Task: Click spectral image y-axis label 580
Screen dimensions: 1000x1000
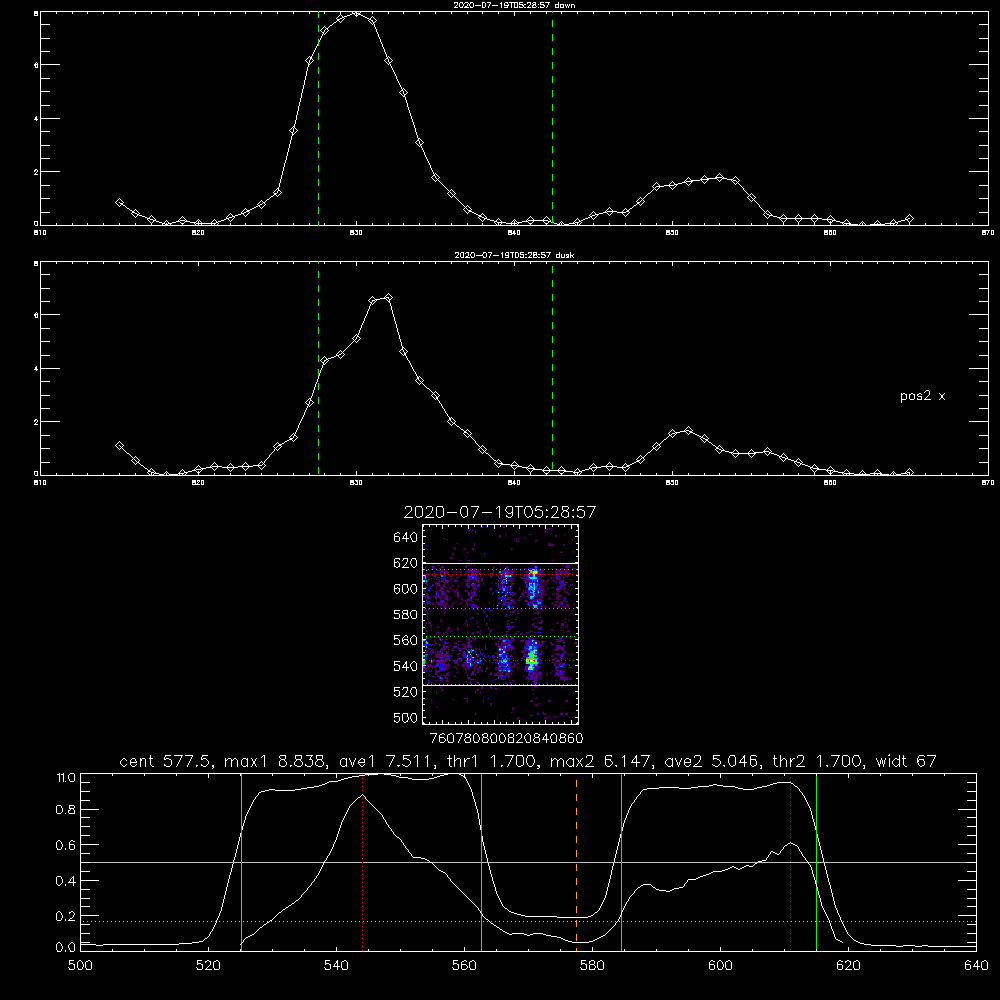Action: (x=406, y=615)
